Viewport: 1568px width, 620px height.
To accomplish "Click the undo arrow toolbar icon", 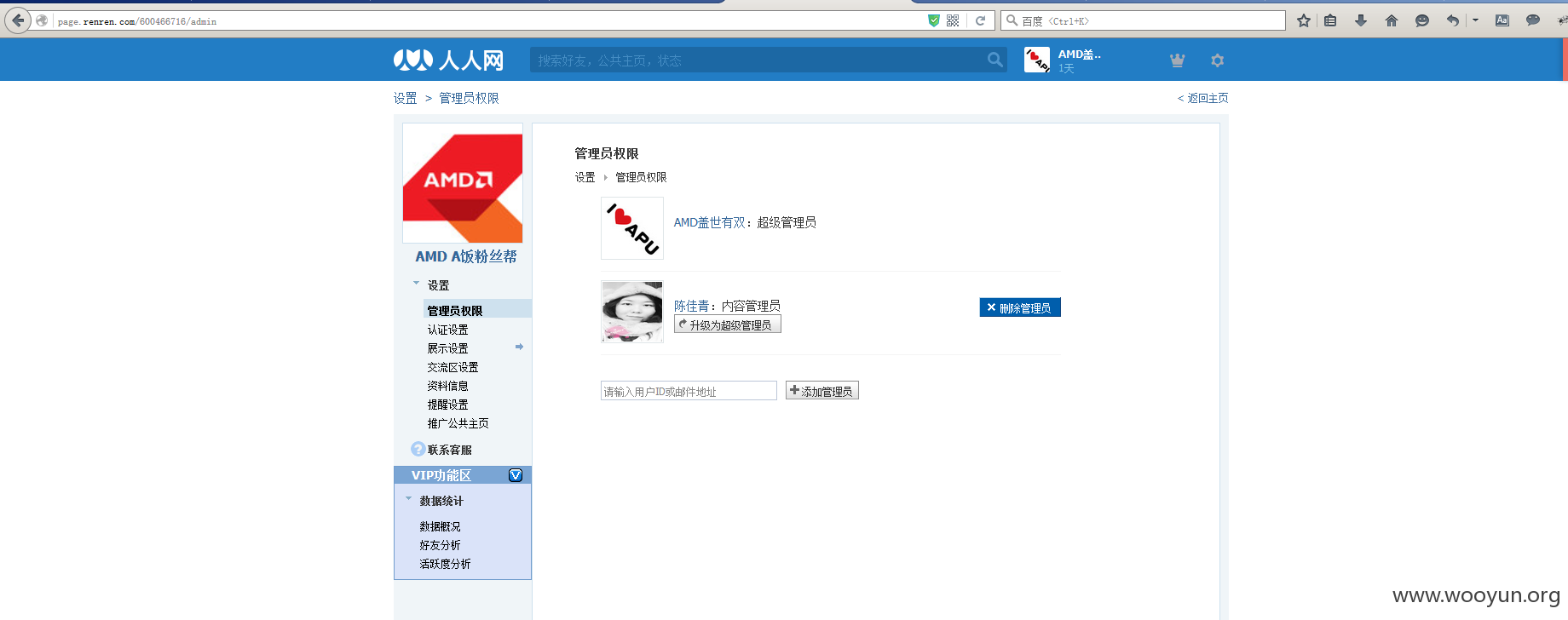I will click(1453, 20).
